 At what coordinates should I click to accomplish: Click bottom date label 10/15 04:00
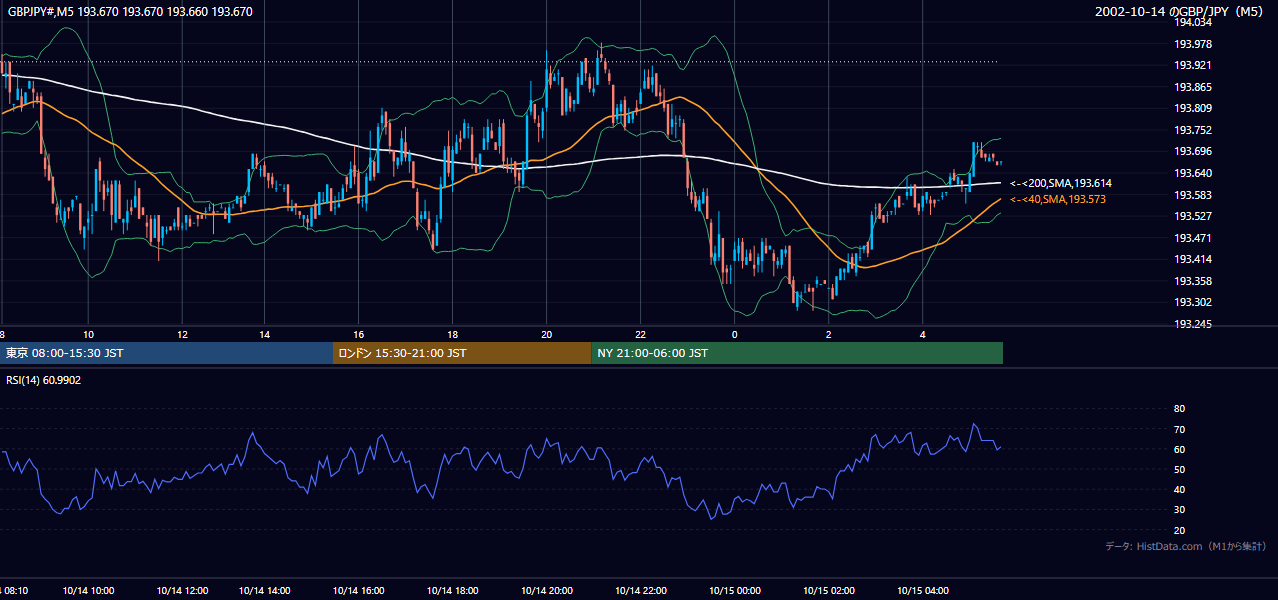pos(923,591)
